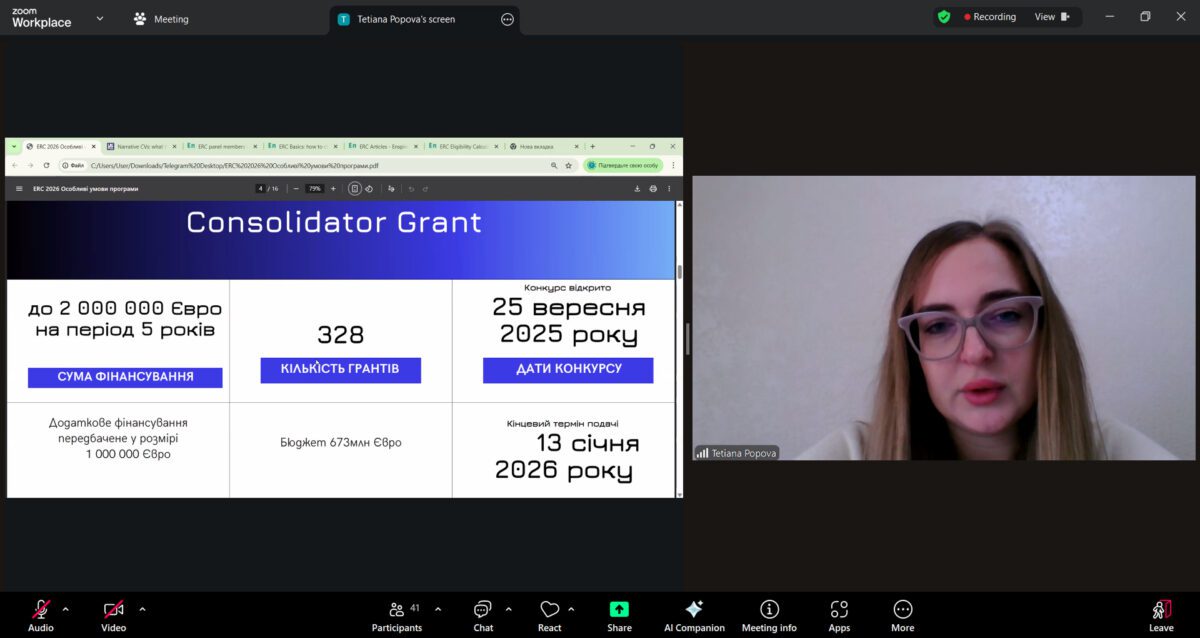Open the Participants panel
Screen dimensions: 1200x638
pos(397,615)
